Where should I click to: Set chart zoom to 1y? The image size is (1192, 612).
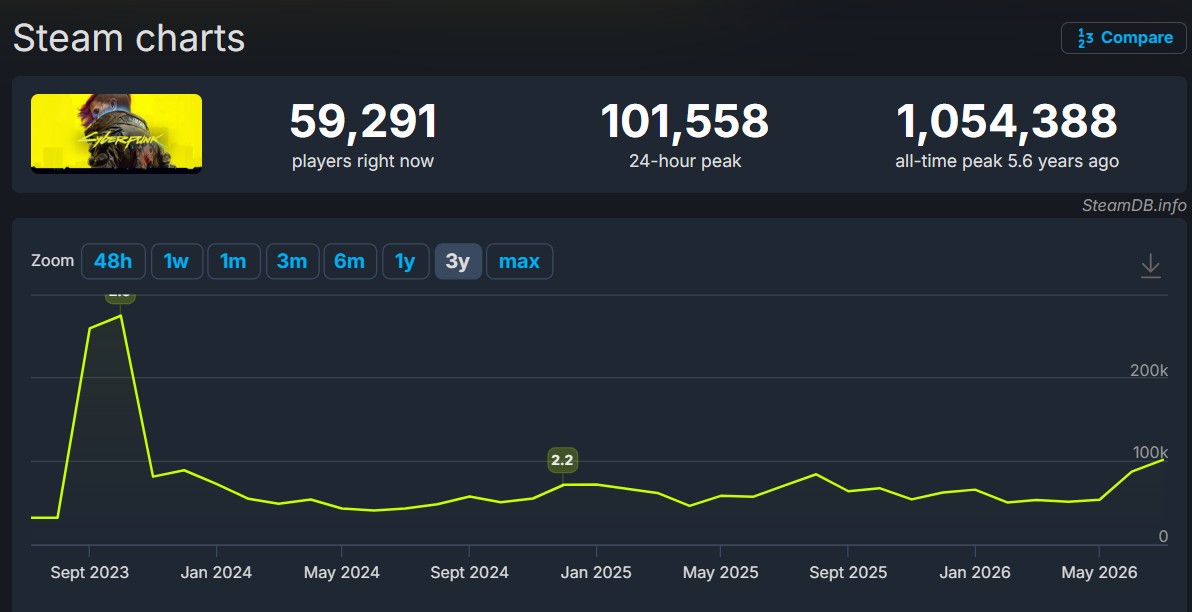pyautogui.click(x=405, y=262)
